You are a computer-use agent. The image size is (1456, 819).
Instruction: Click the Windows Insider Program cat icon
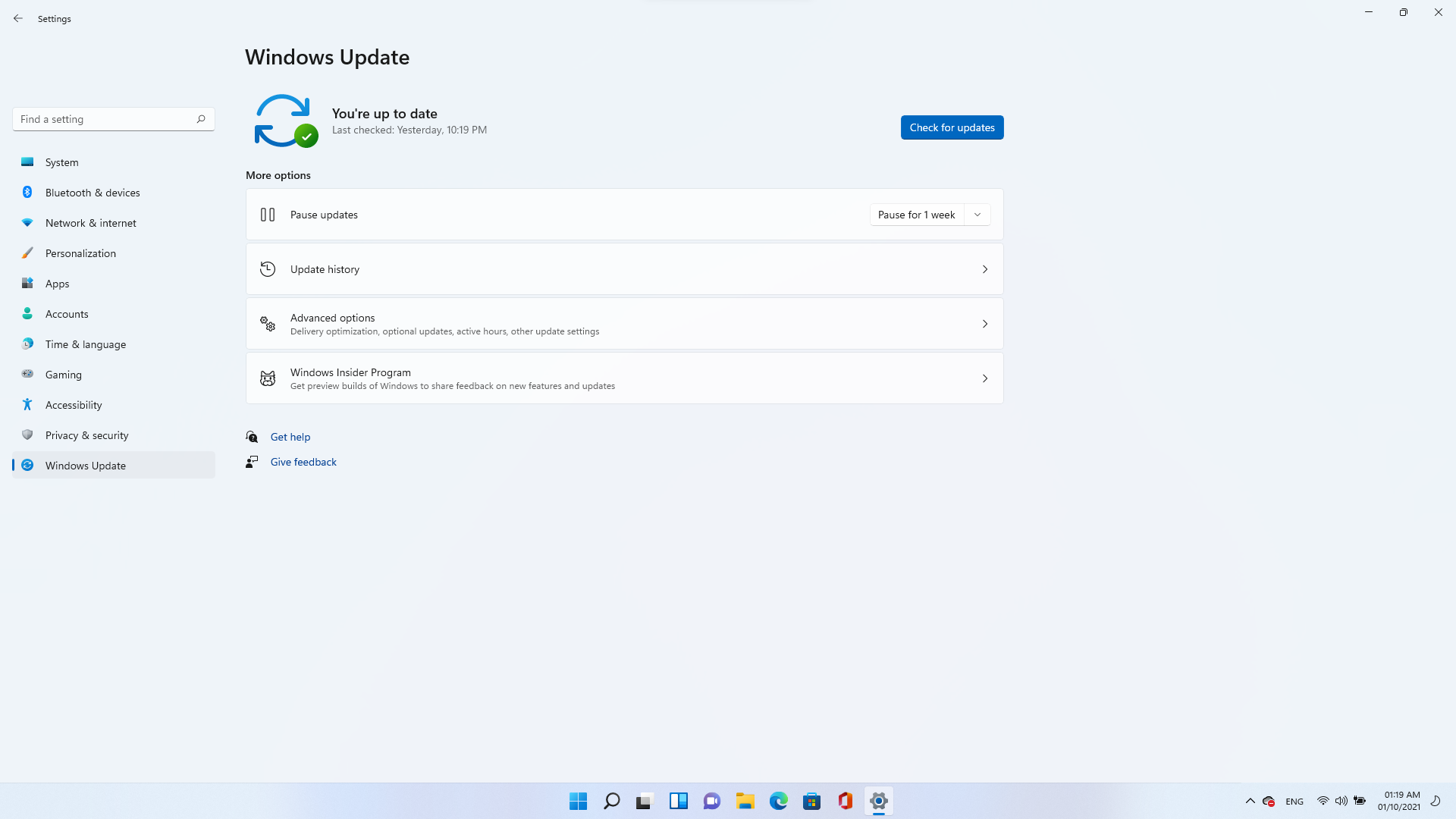coord(268,378)
